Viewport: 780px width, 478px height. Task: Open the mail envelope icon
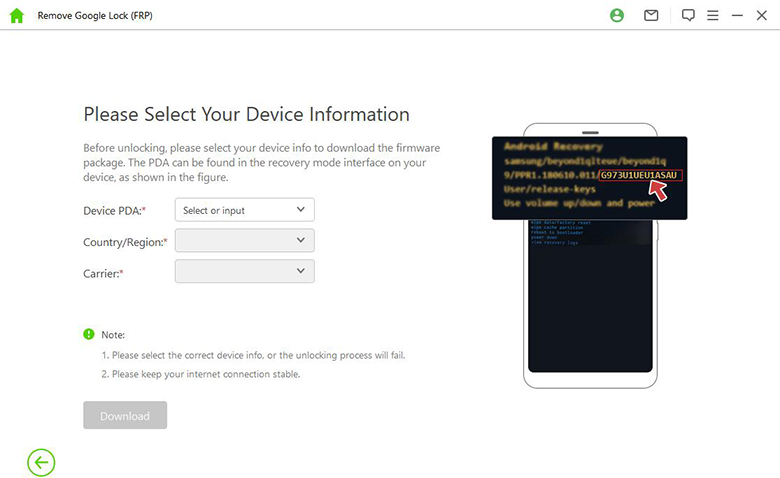pyautogui.click(x=651, y=16)
